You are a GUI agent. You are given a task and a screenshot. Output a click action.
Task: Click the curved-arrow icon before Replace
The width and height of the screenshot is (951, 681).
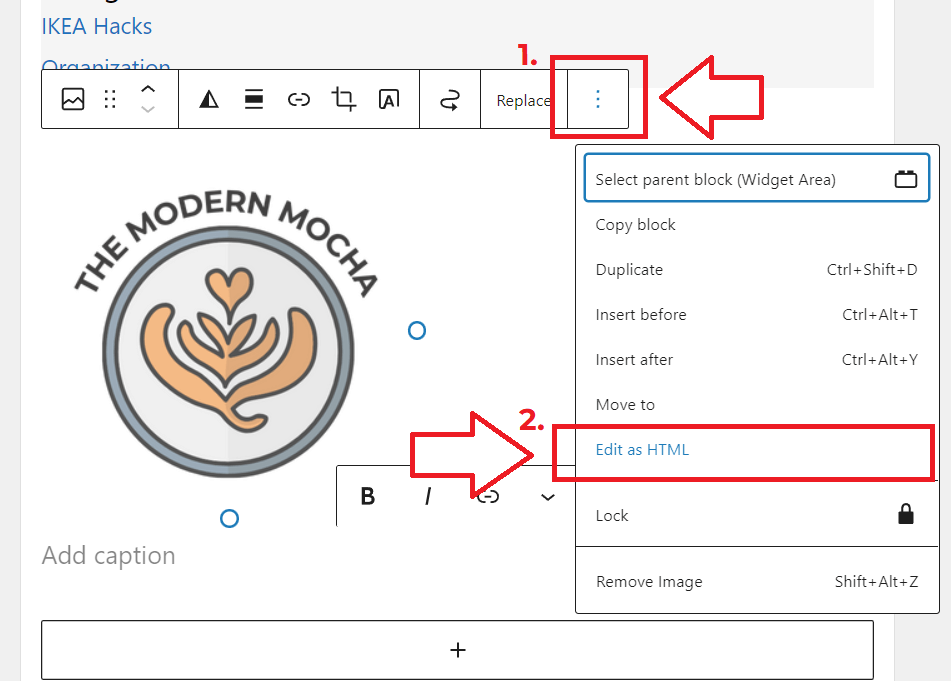coord(449,99)
